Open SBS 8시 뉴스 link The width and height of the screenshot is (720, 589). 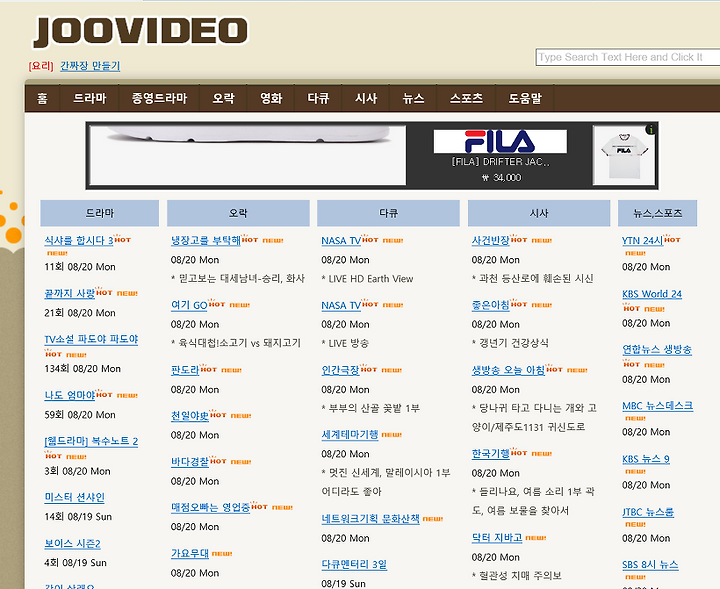(x=650, y=565)
